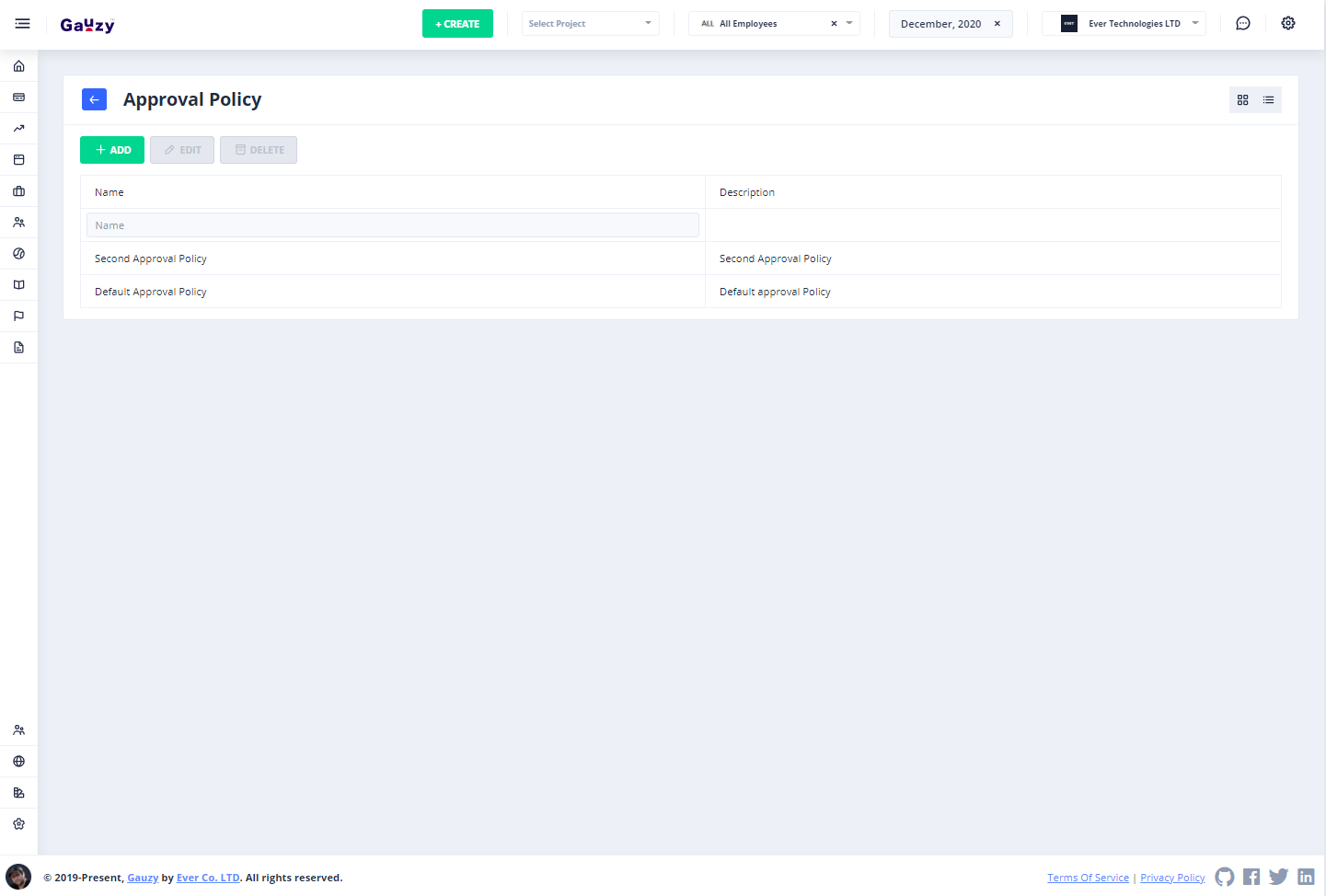Screen dimensions: 1326x896
Task: Open the hamburger sidebar menu
Action: pos(22,24)
